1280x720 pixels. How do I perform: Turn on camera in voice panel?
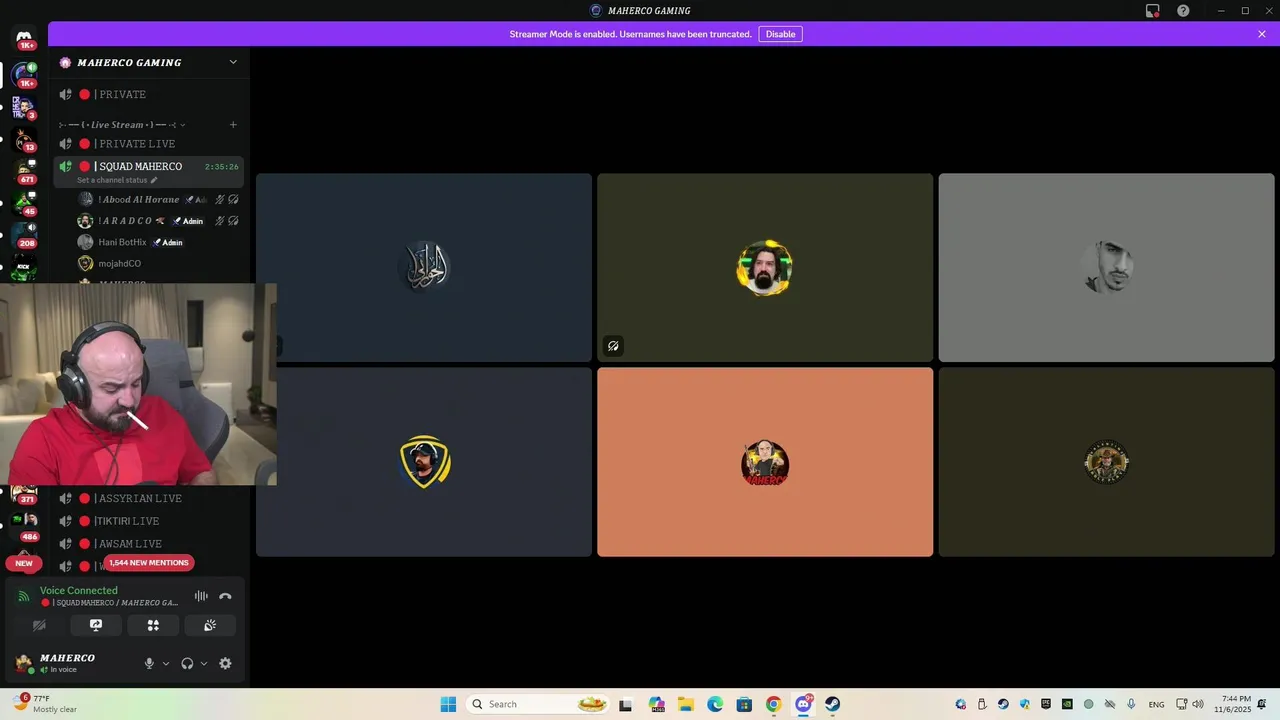39,625
